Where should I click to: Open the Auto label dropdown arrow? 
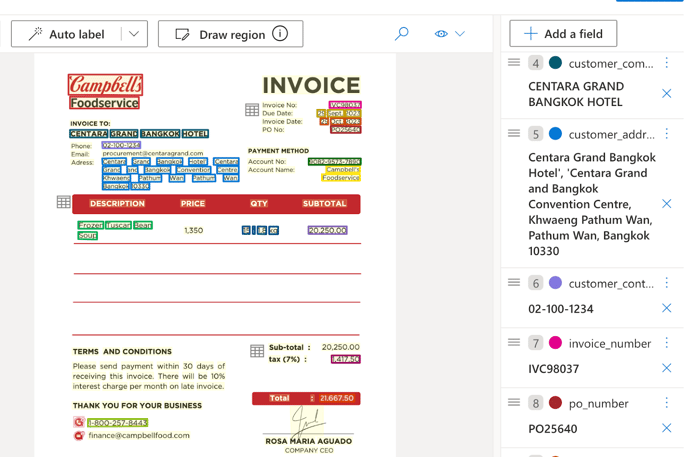[x=134, y=34]
